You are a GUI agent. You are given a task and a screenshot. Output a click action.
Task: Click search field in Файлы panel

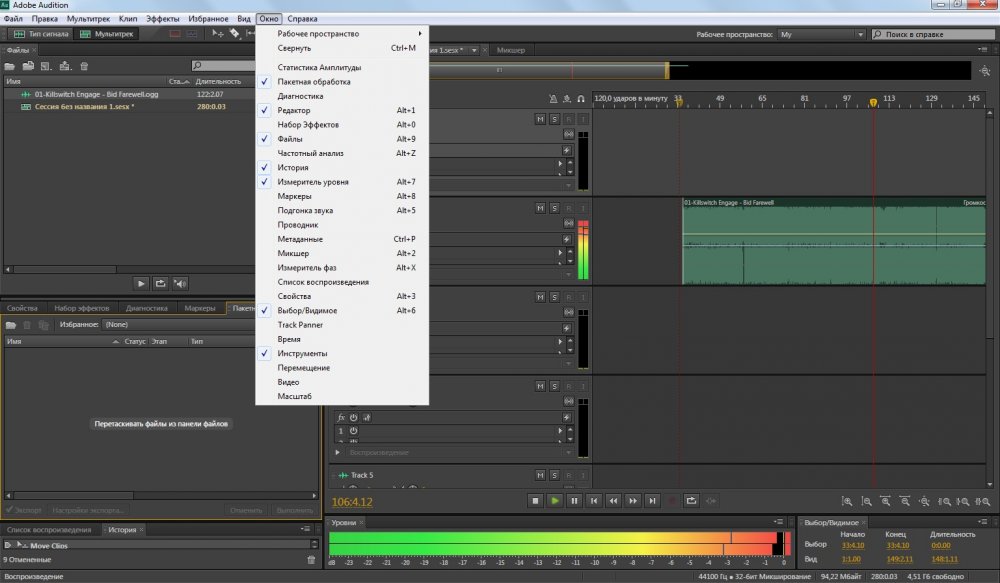tap(223, 66)
